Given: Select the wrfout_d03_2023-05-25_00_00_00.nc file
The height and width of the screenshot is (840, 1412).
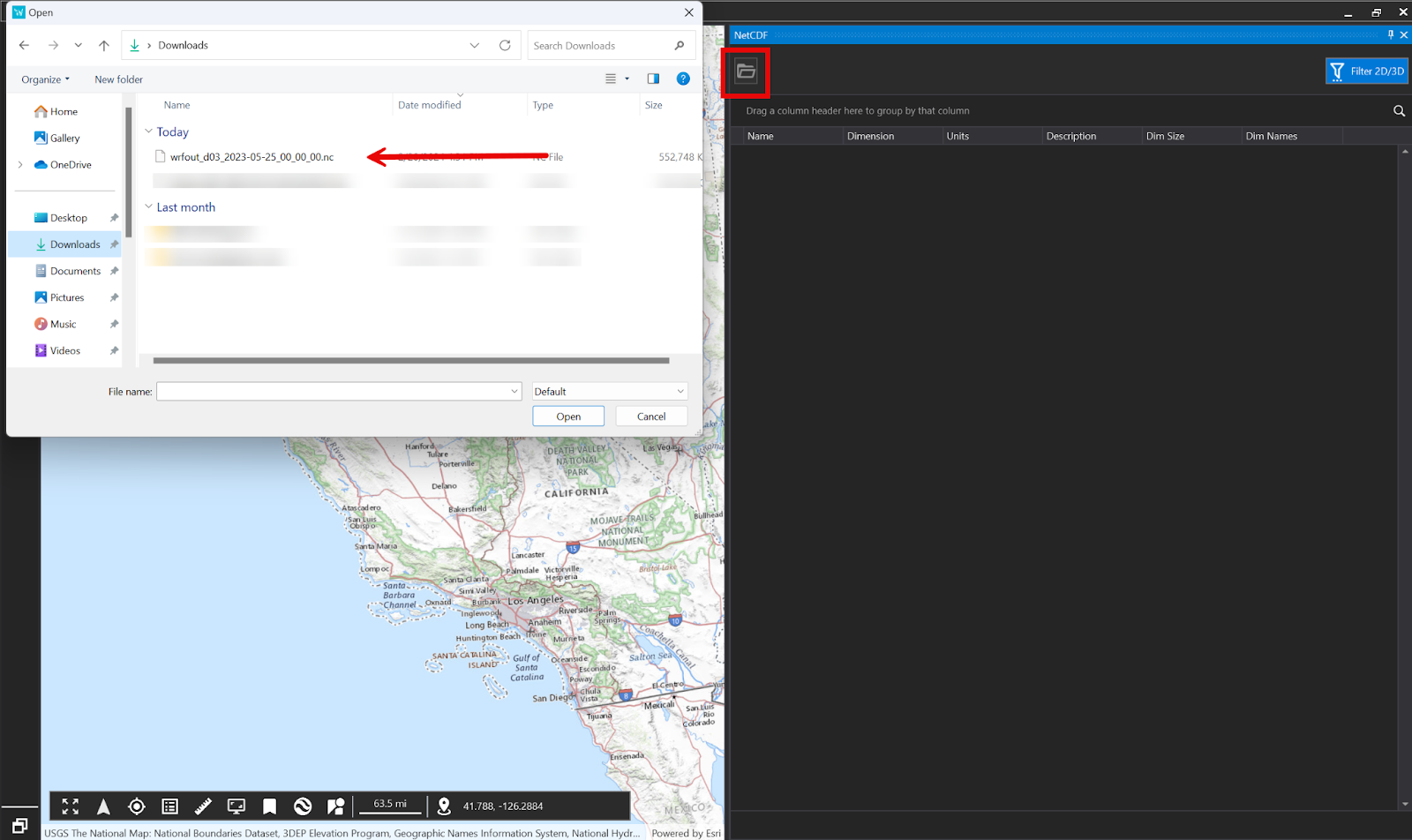Looking at the screenshot, I should [x=252, y=157].
